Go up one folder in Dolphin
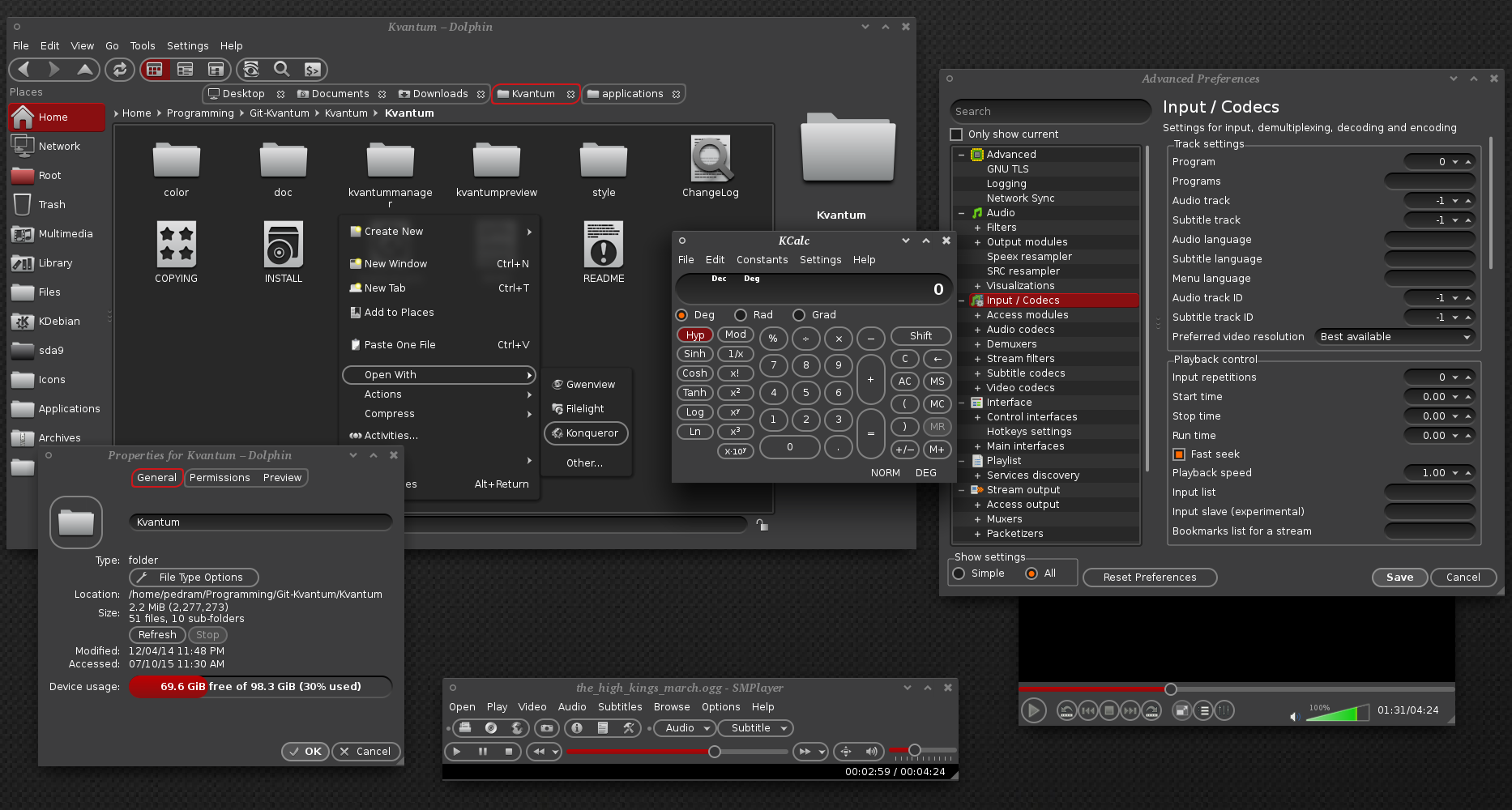Viewport: 1512px width, 810px height. pyautogui.click(x=84, y=70)
